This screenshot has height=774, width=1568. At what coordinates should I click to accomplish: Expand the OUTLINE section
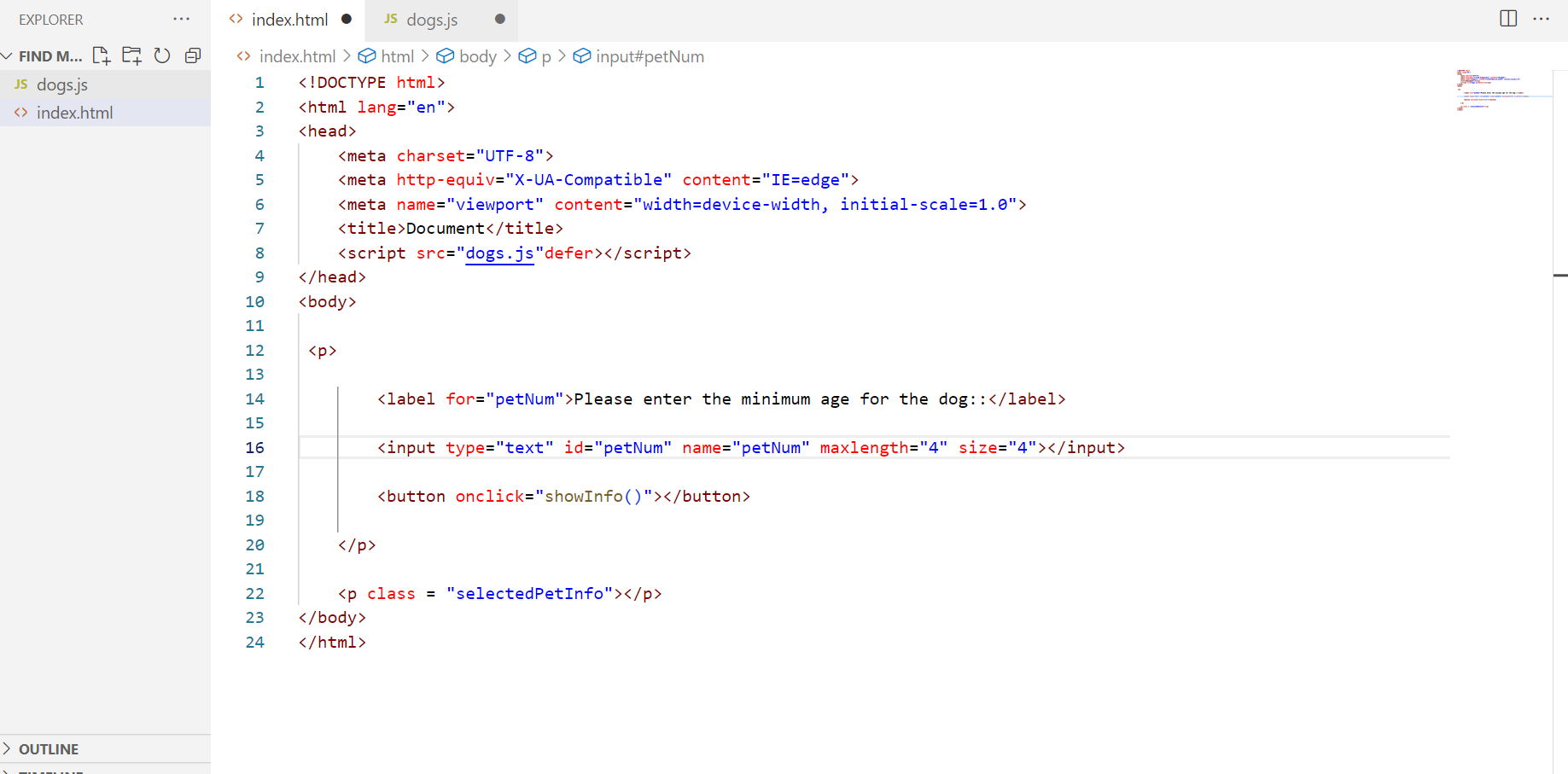click(x=8, y=749)
